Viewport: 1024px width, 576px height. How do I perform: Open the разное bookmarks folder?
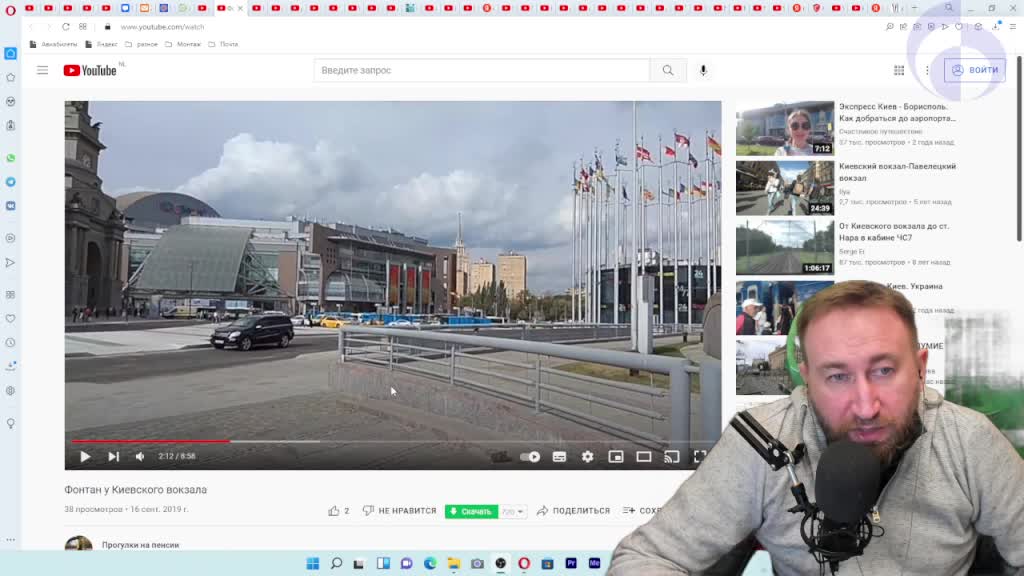(142, 44)
